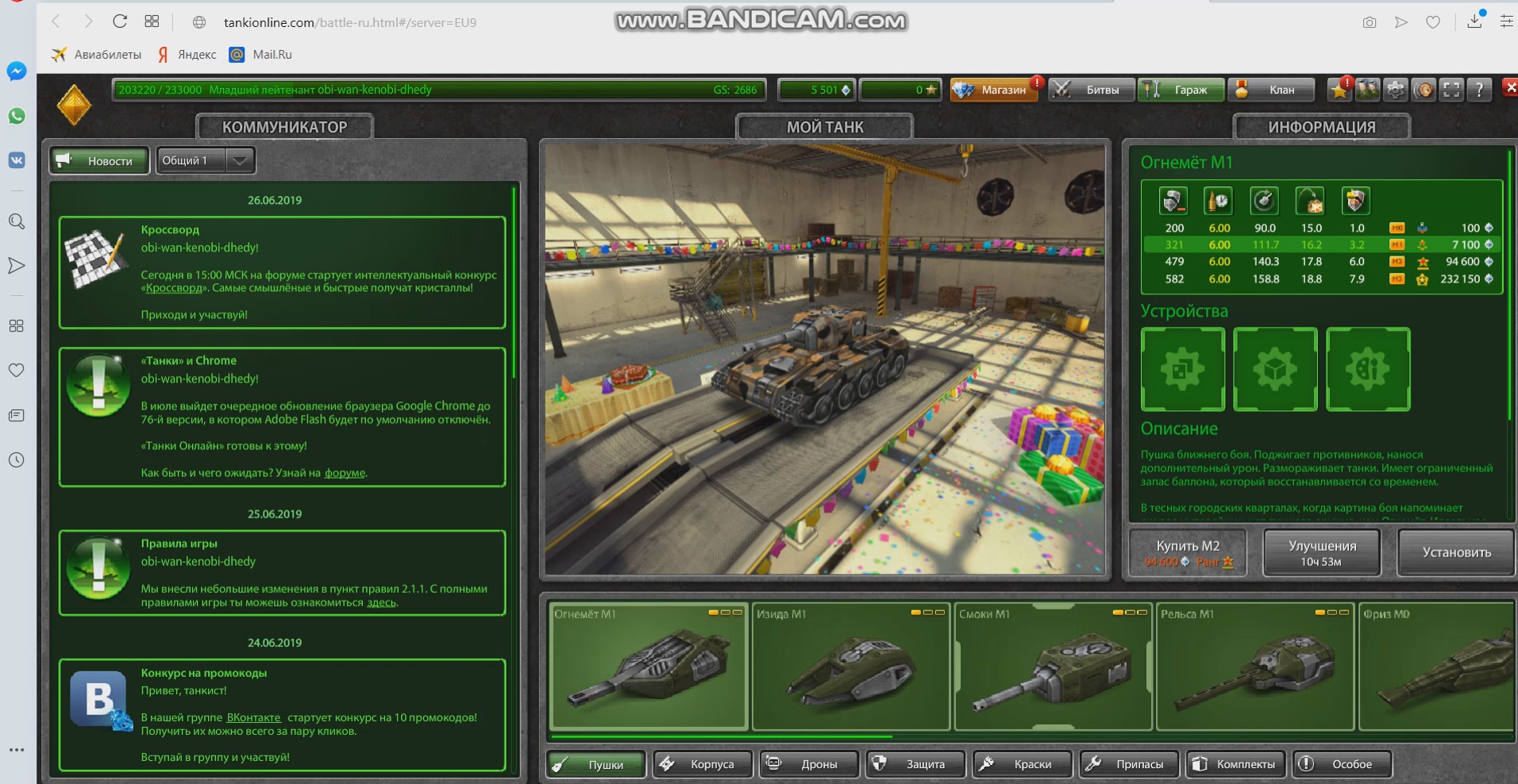Image resolution: width=1518 pixels, height=784 pixels.
Task: Switch to Защита protection category
Action: coord(915,764)
